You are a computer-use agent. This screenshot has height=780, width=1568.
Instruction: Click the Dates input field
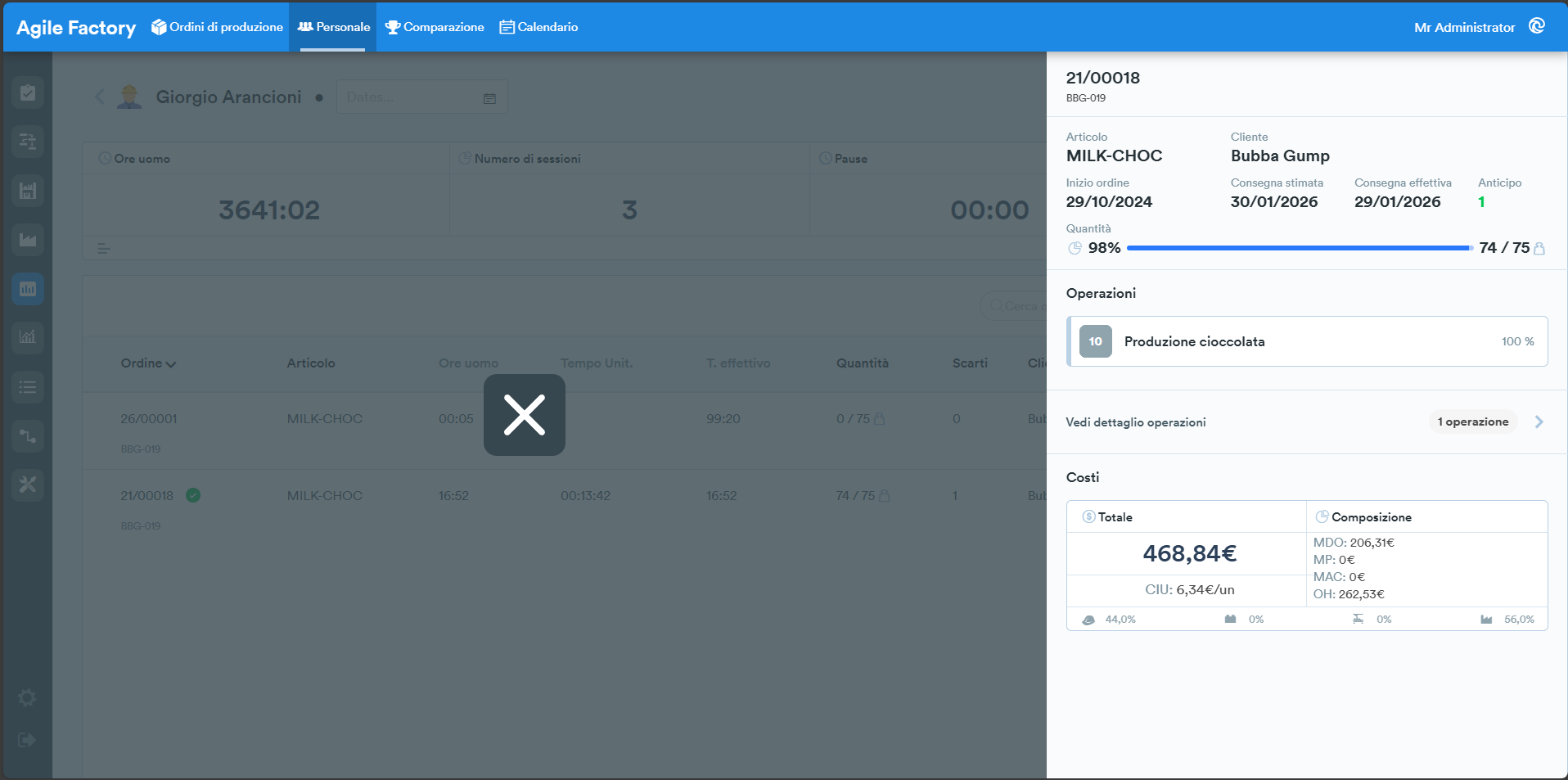click(421, 97)
